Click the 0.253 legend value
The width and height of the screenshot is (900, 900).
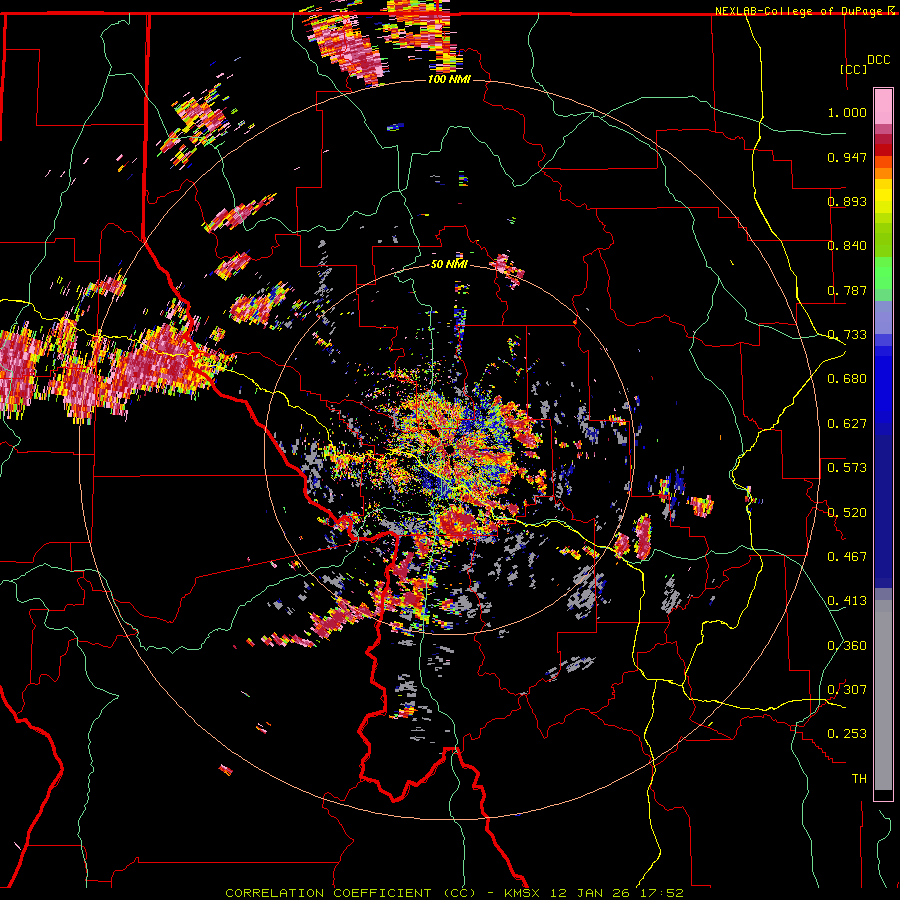click(x=847, y=734)
